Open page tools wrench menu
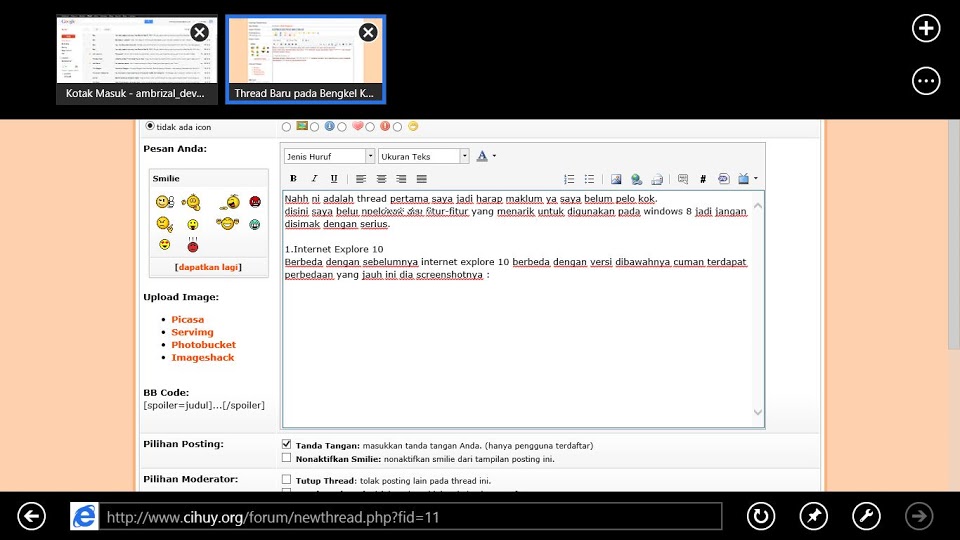 866,516
